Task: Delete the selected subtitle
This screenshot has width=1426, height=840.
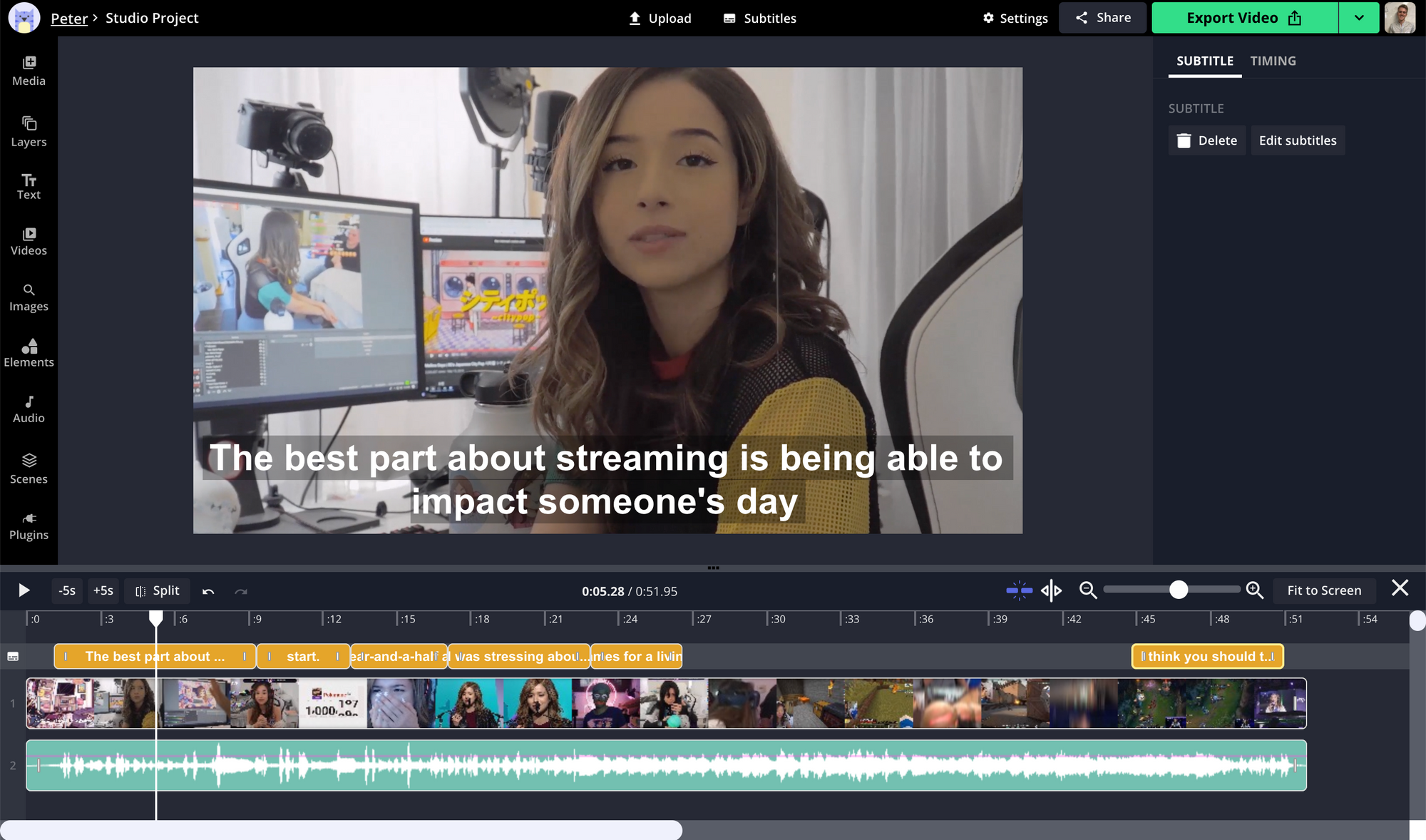Action: tap(1206, 140)
